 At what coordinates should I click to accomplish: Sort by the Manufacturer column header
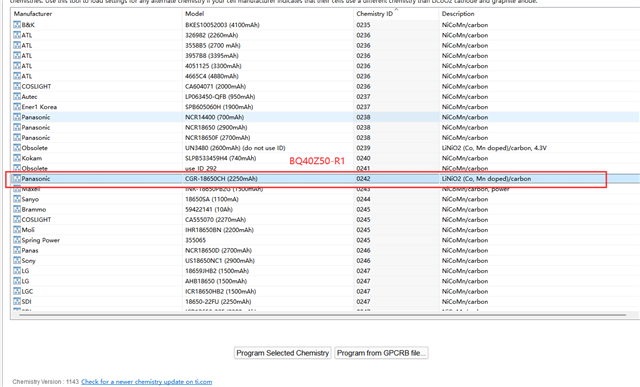33,13
